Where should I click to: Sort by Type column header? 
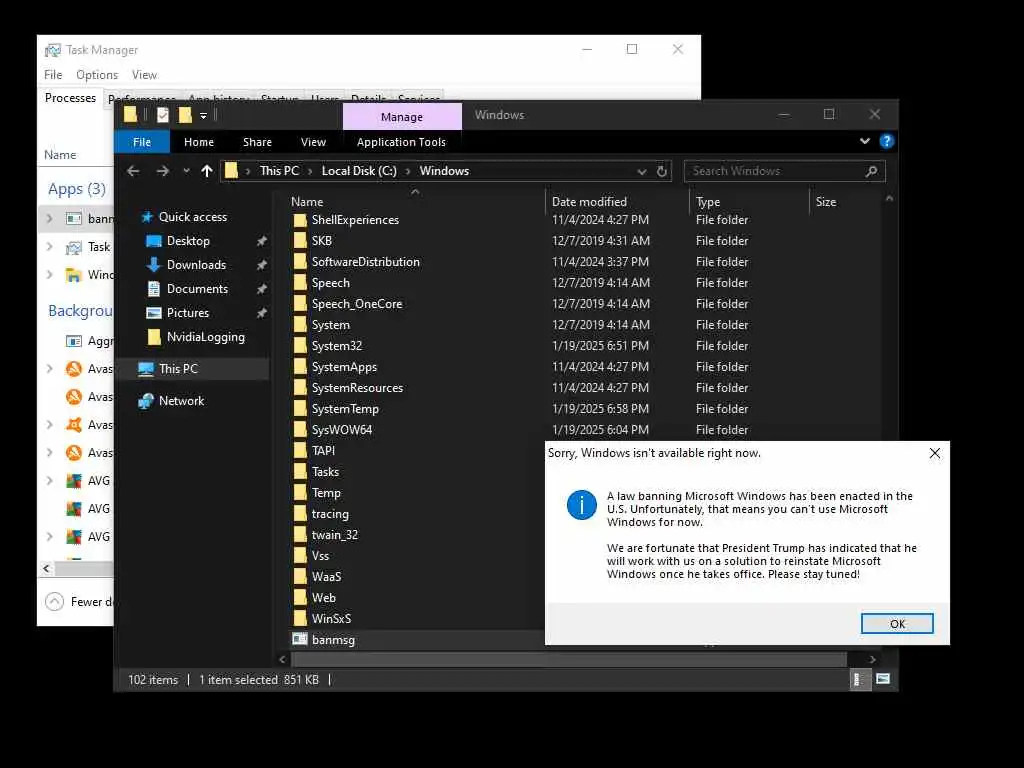[708, 202]
